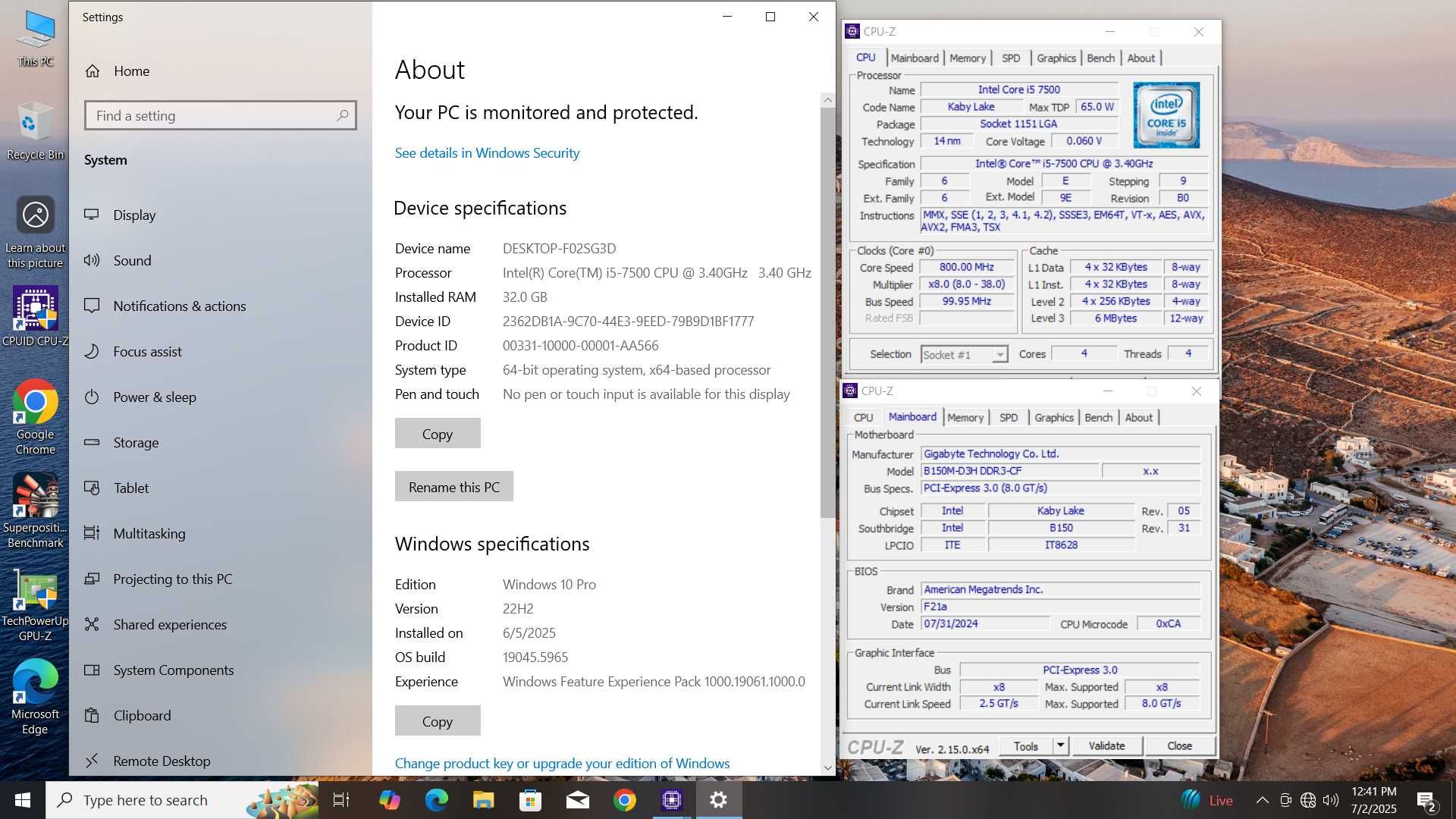Switch to Memory tab in top CPU-Z window
Viewport: 1456px width, 819px height.
[x=968, y=58]
